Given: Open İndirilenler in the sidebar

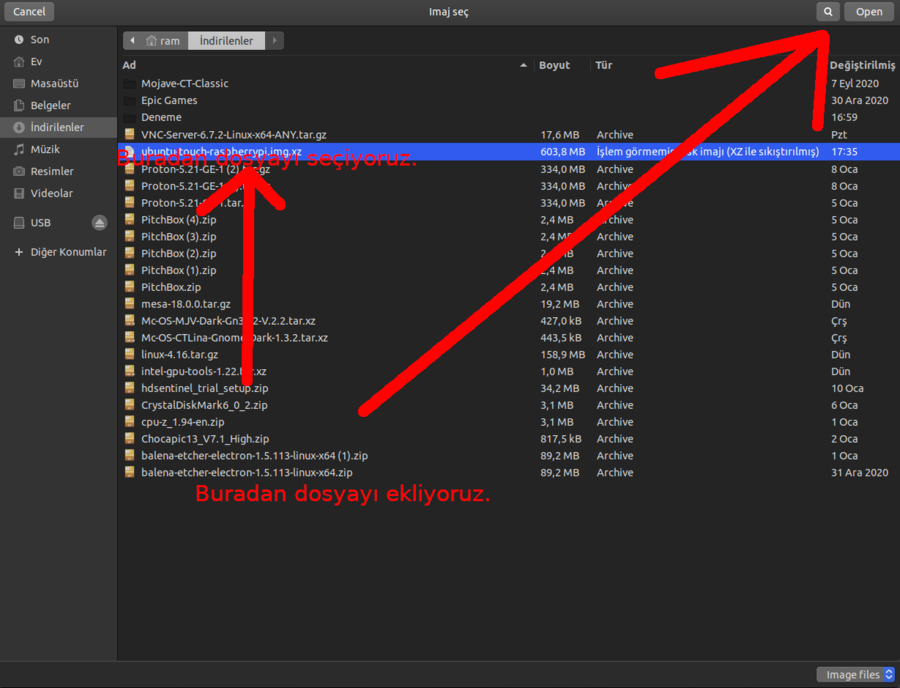Looking at the screenshot, I should 59,127.
